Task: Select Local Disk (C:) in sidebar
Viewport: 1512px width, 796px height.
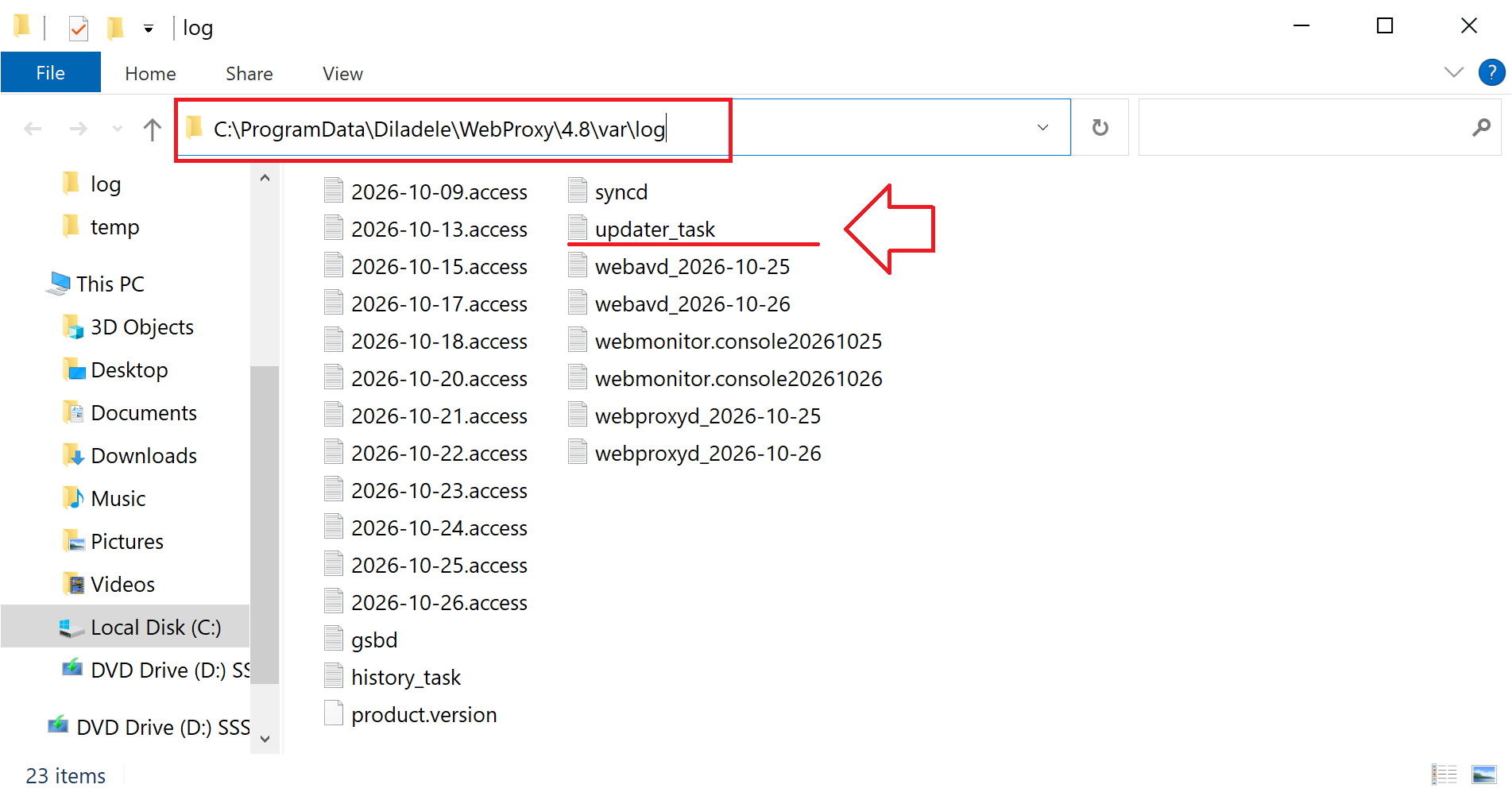Action: point(125,627)
